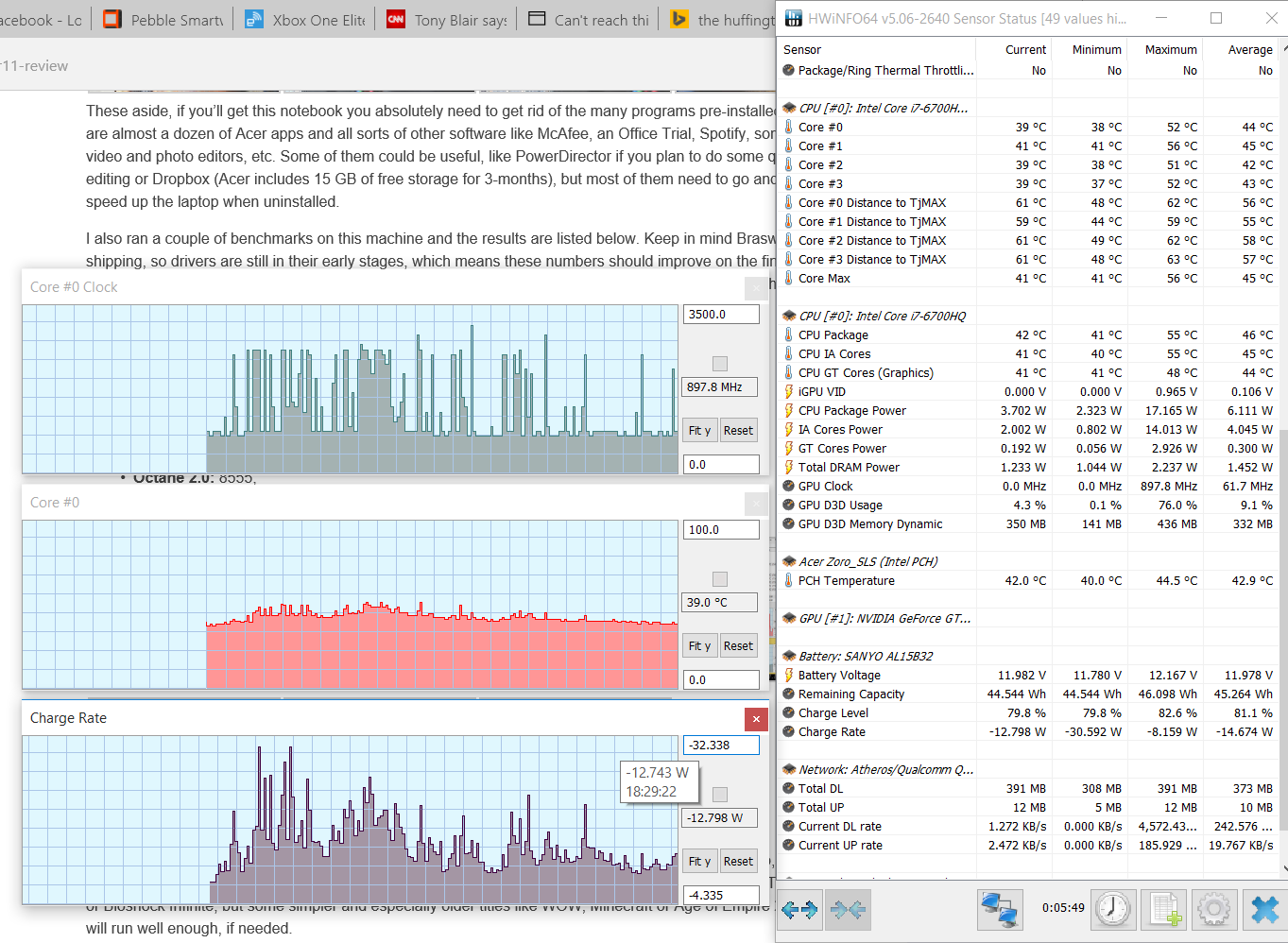Click Fit y in Charge Rate graph
The image size is (1288, 943).
[699, 861]
